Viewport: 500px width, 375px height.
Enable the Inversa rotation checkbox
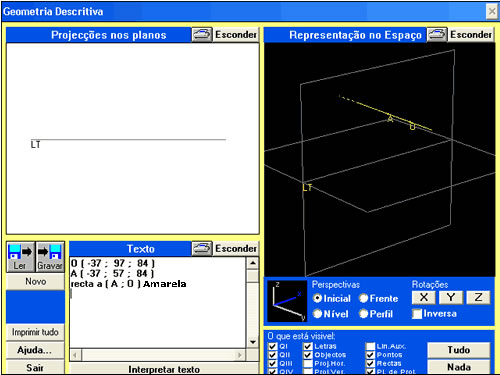coord(417,314)
